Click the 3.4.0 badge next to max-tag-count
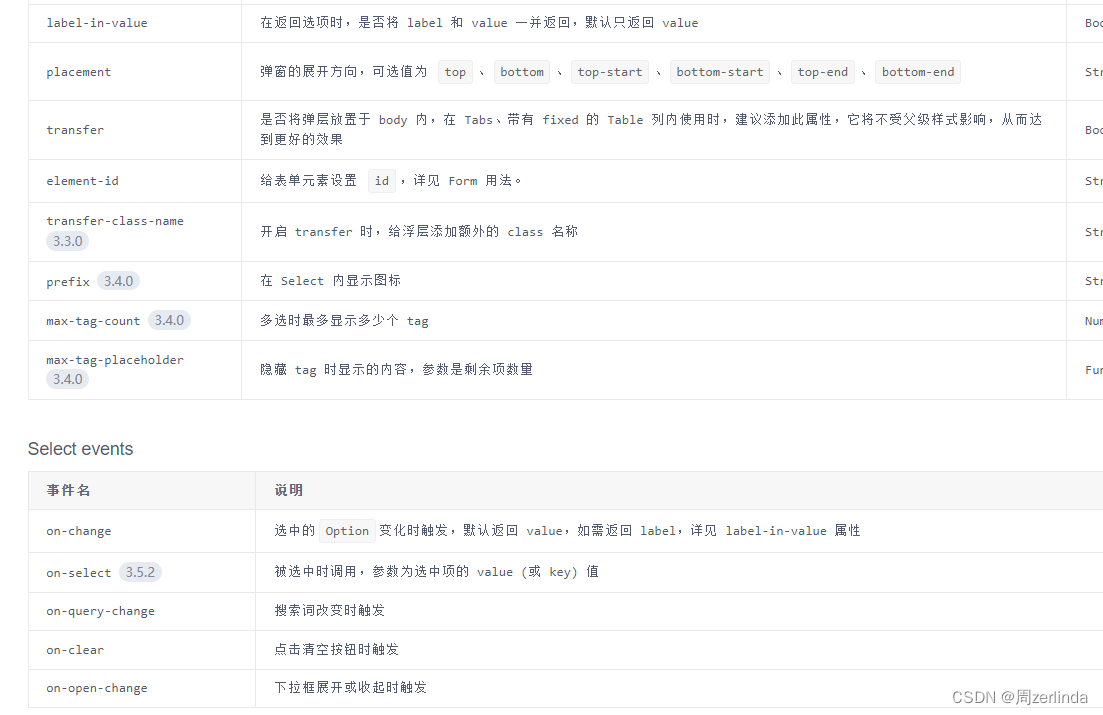The image size is (1103, 715). 169,320
